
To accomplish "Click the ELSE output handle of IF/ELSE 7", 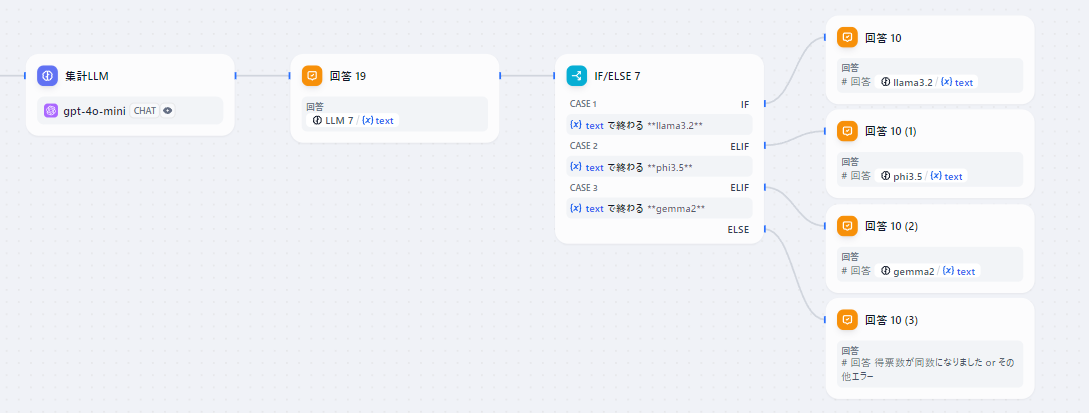I will coord(764,228).
